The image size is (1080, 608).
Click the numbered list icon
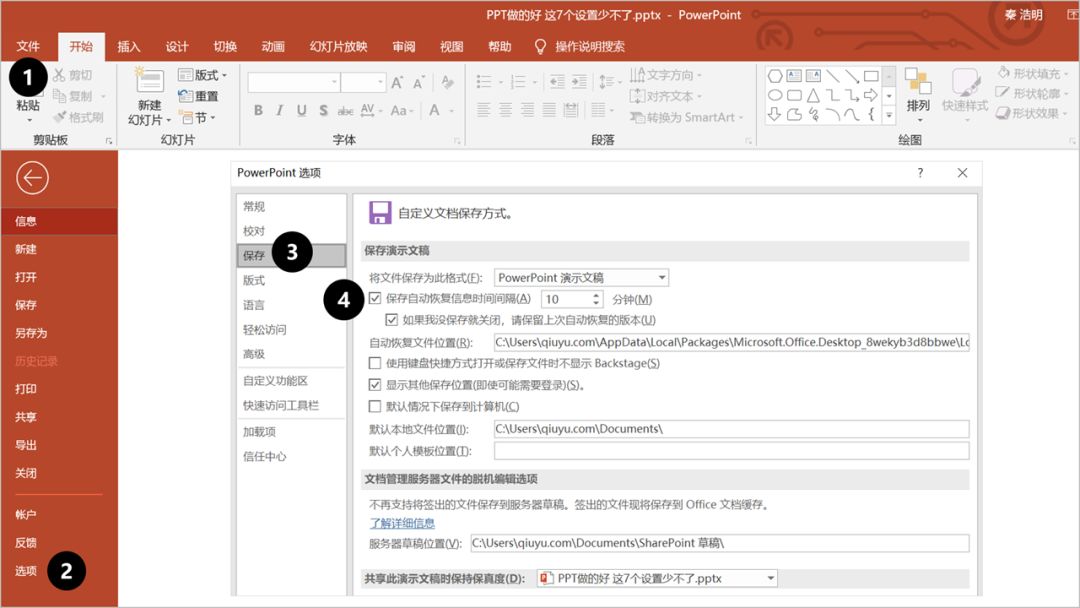519,83
